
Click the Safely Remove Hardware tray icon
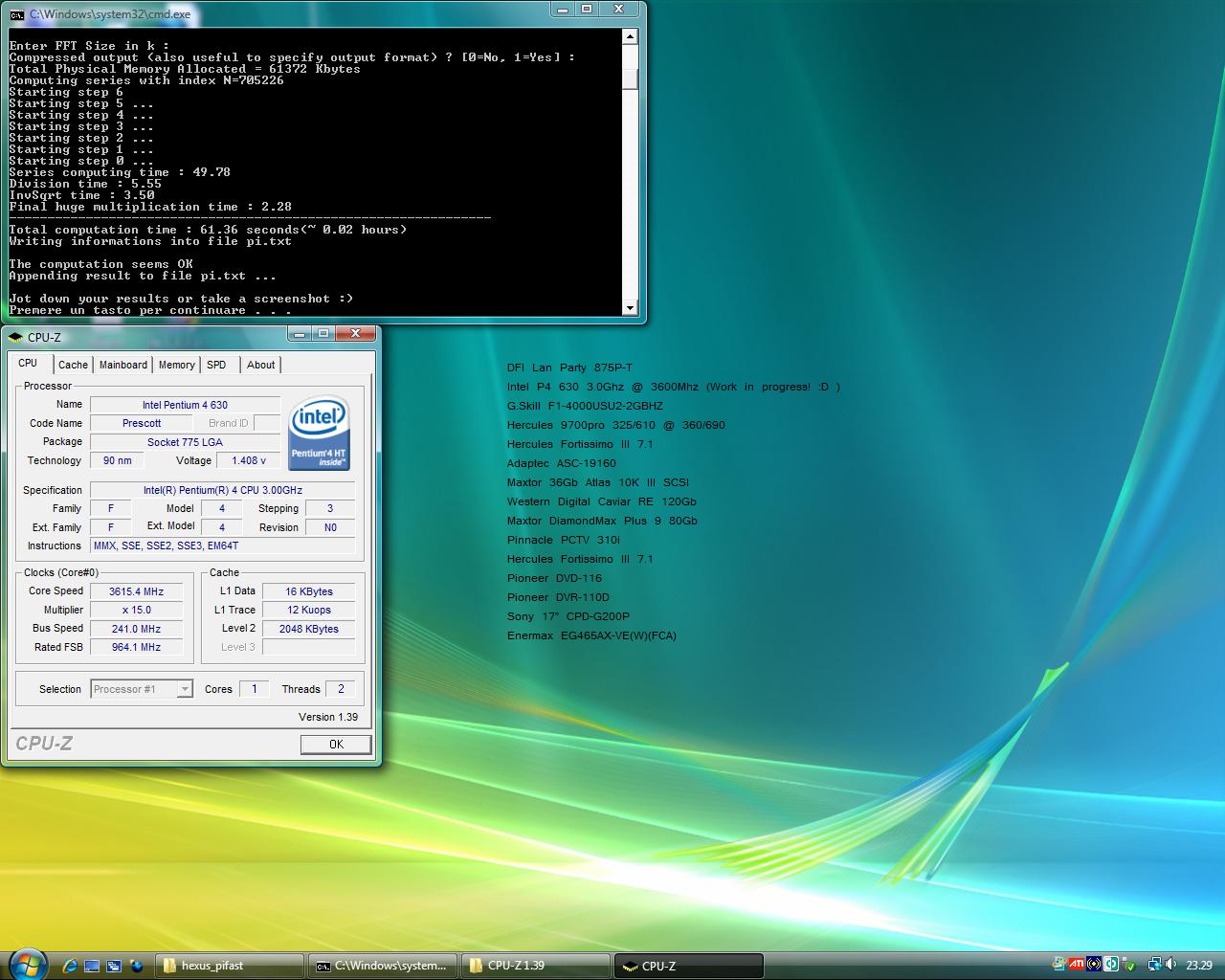pos(1128,964)
